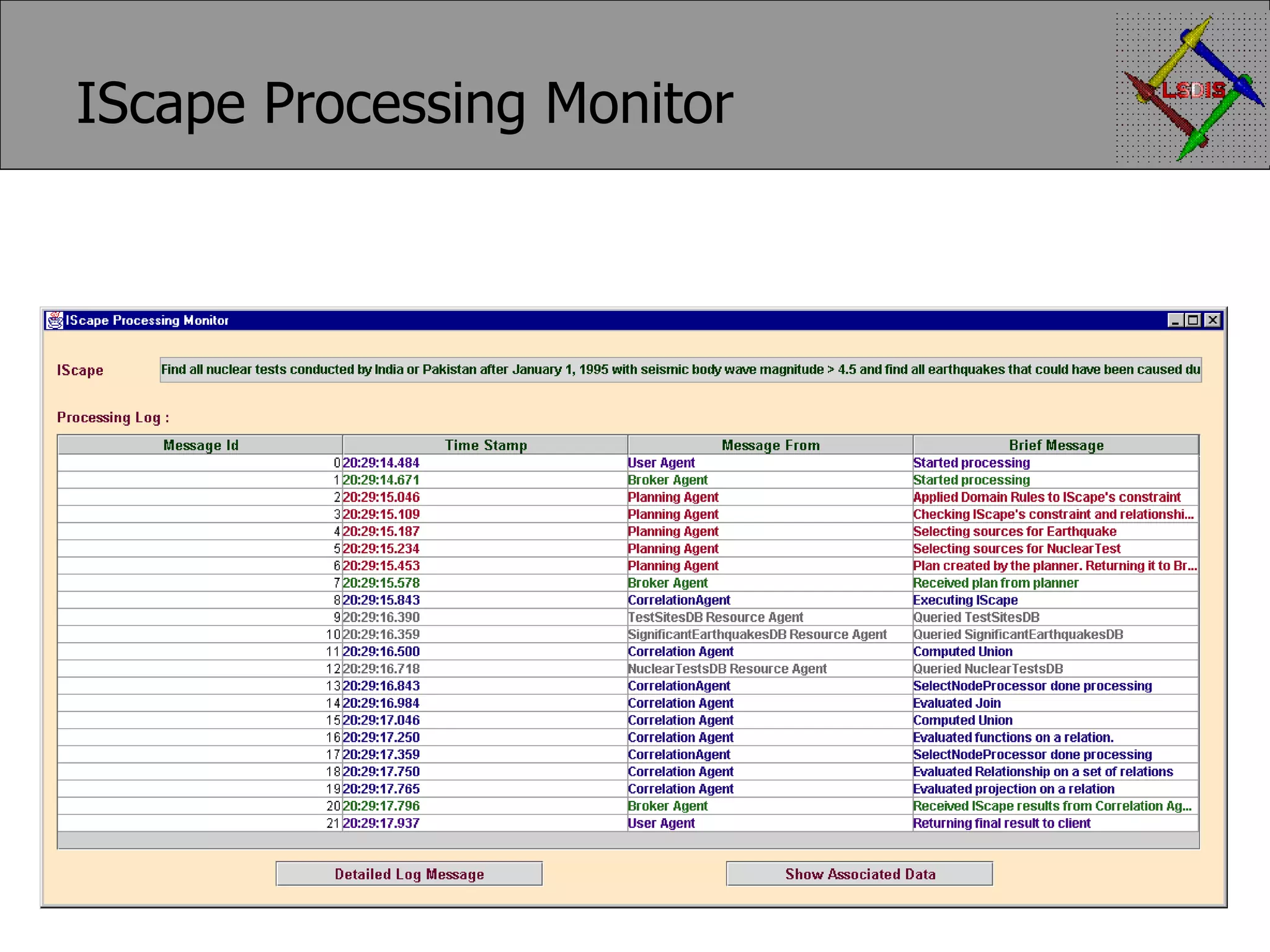
Task: Select the 'Returning final result to client' row
Action: point(1001,824)
